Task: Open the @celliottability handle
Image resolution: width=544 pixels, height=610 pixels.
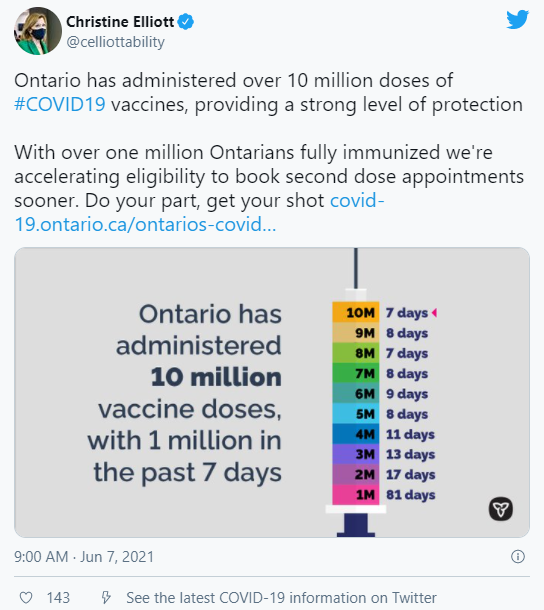Action: click(x=116, y=42)
